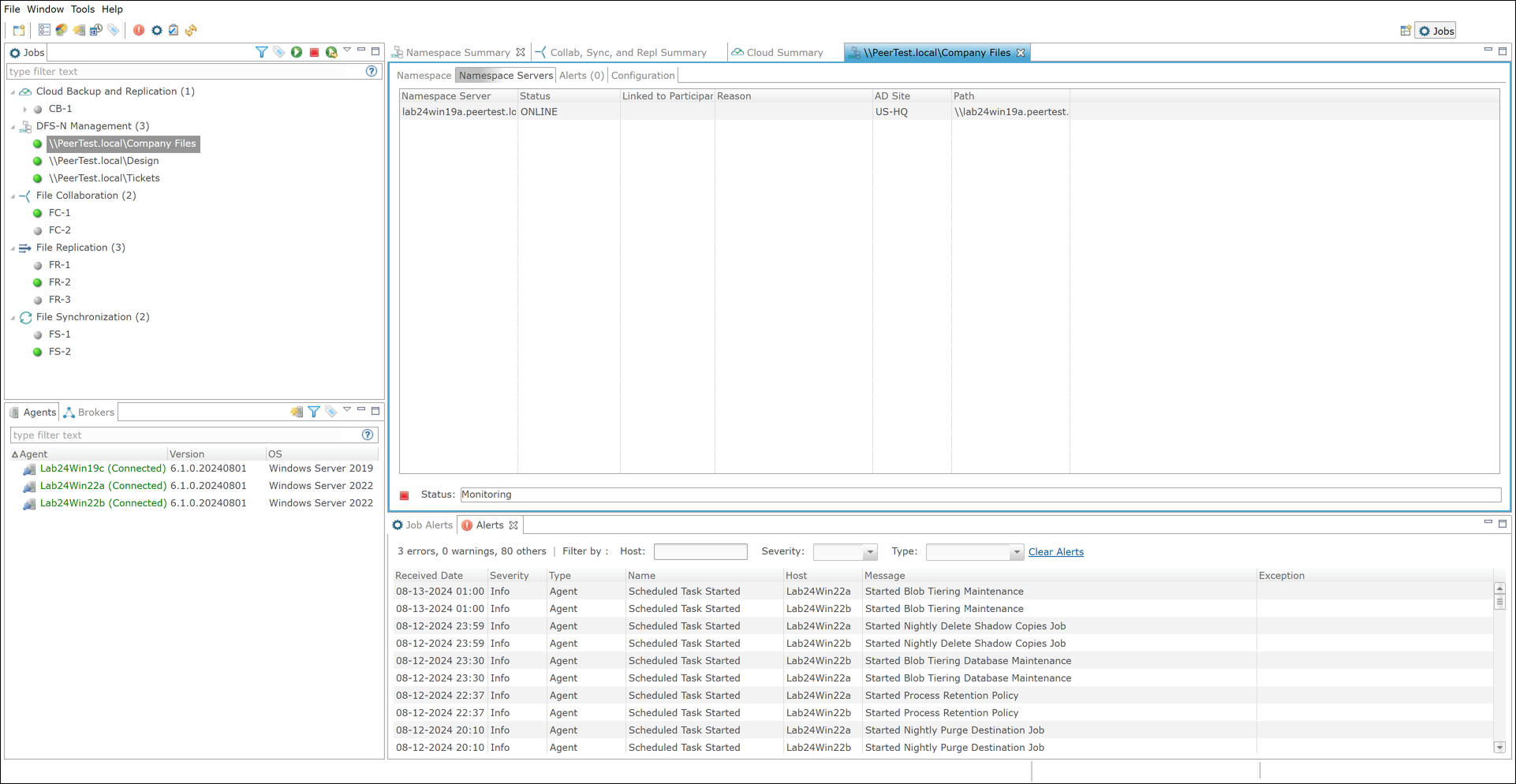The image size is (1516, 784).
Task: Open the Alerts (0) sub-tab
Action: click(581, 76)
